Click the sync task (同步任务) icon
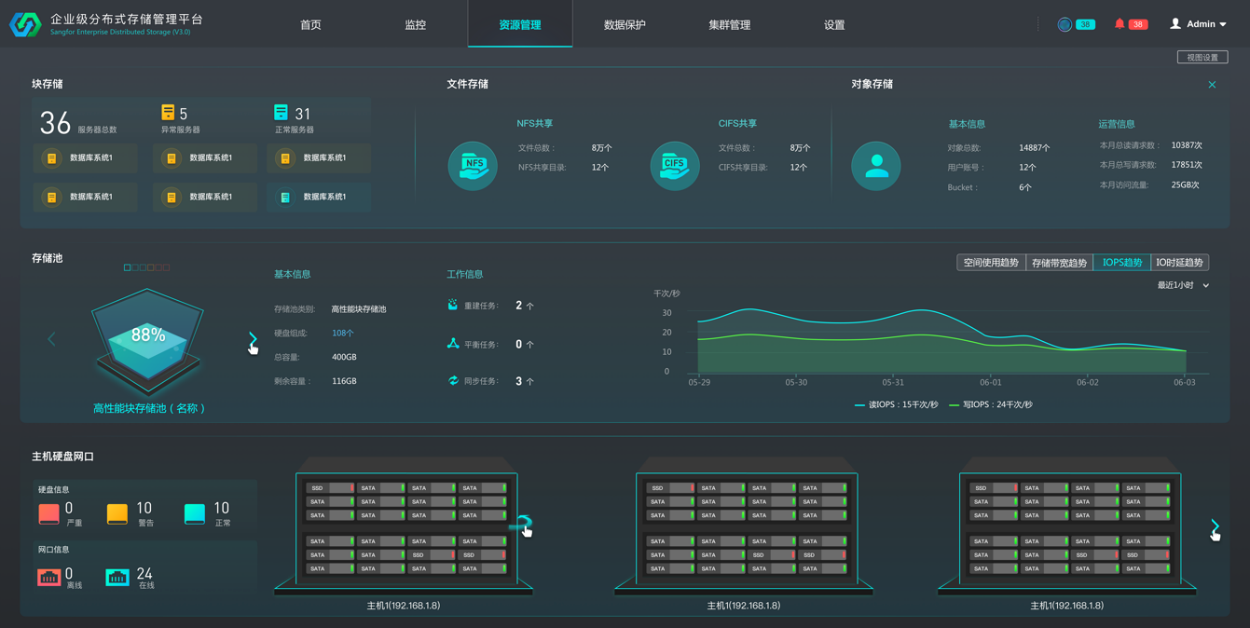Viewport: 1250px width, 628px height. (453, 381)
